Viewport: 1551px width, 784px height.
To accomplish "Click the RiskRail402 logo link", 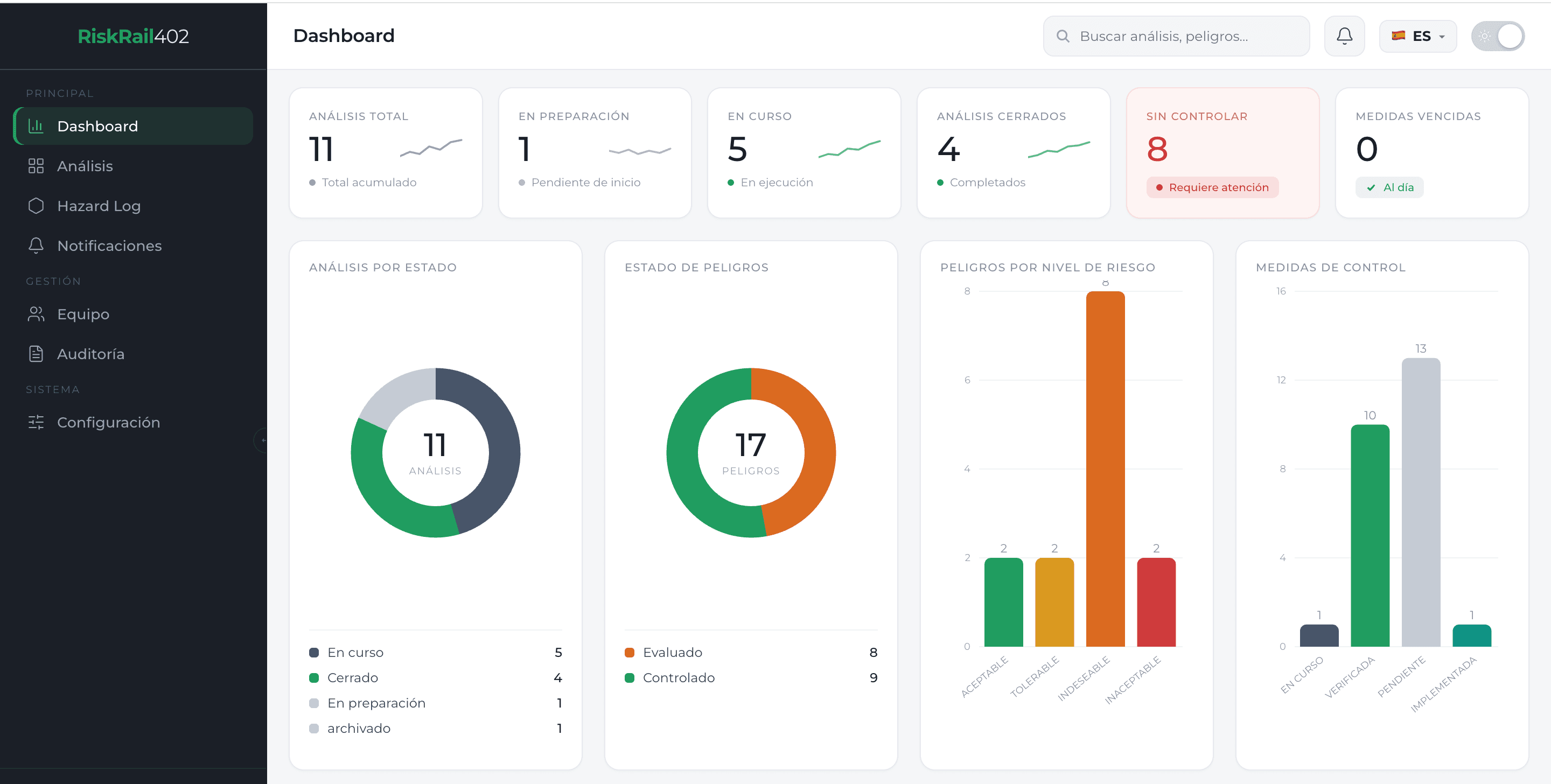I will coord(133,36).
